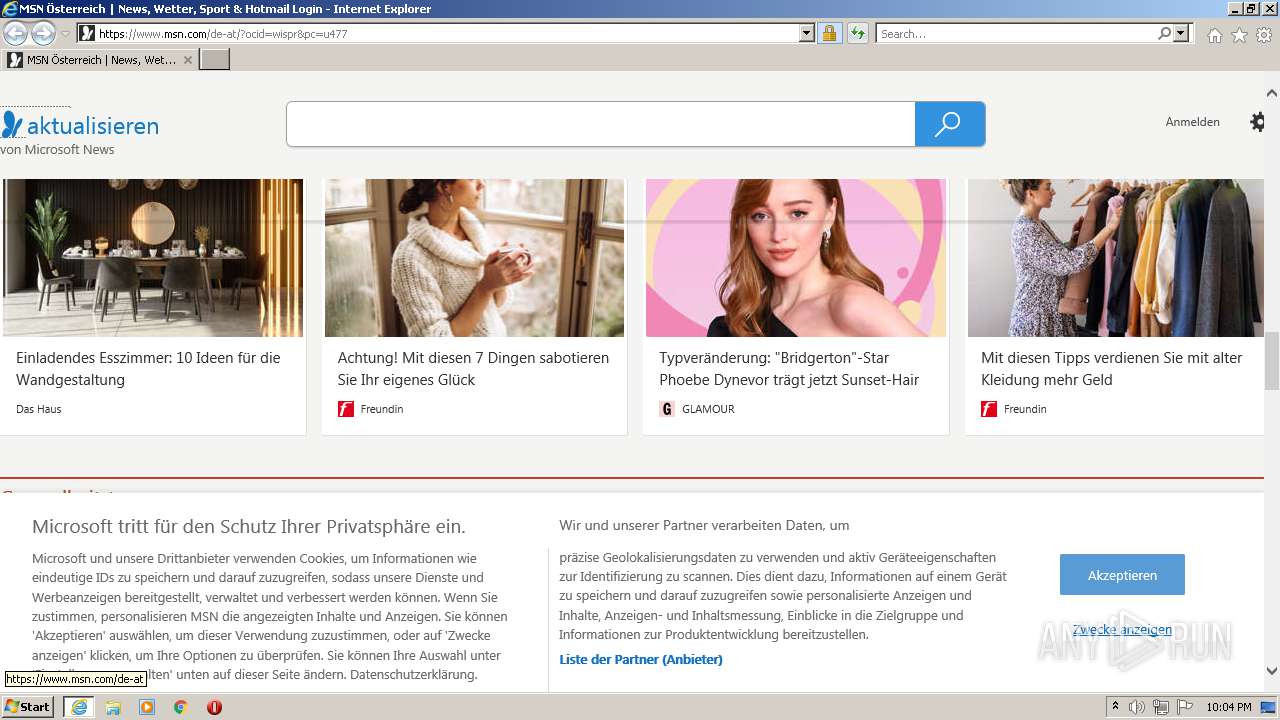The width and height of the screenshot is (1280, 720).
Task: Click Freundin logo under Kleidung article
Action: coord(989,409)
